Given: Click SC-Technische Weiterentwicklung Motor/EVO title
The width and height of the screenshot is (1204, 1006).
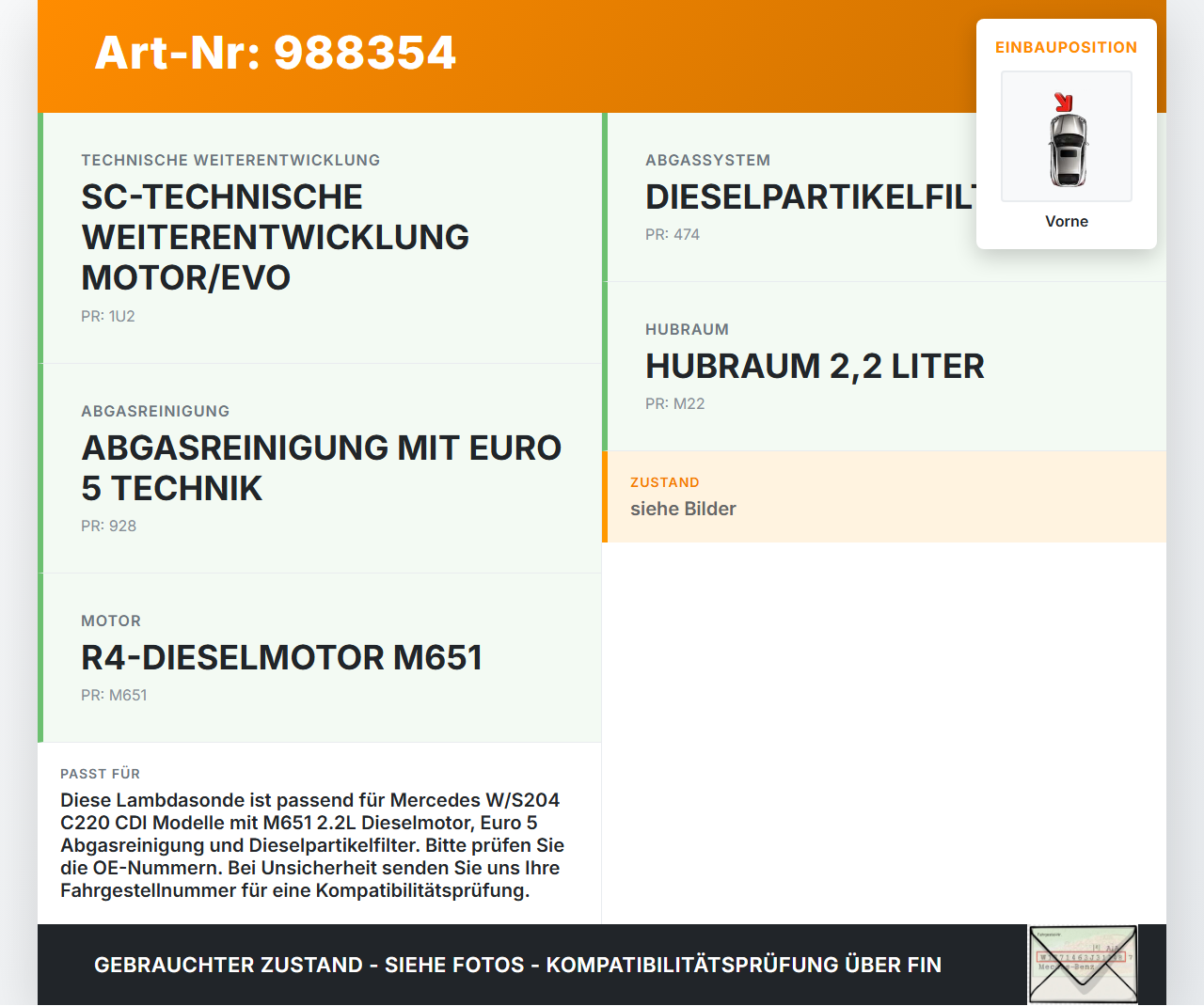Looking at the screenshot, I should tap(275, 237).
